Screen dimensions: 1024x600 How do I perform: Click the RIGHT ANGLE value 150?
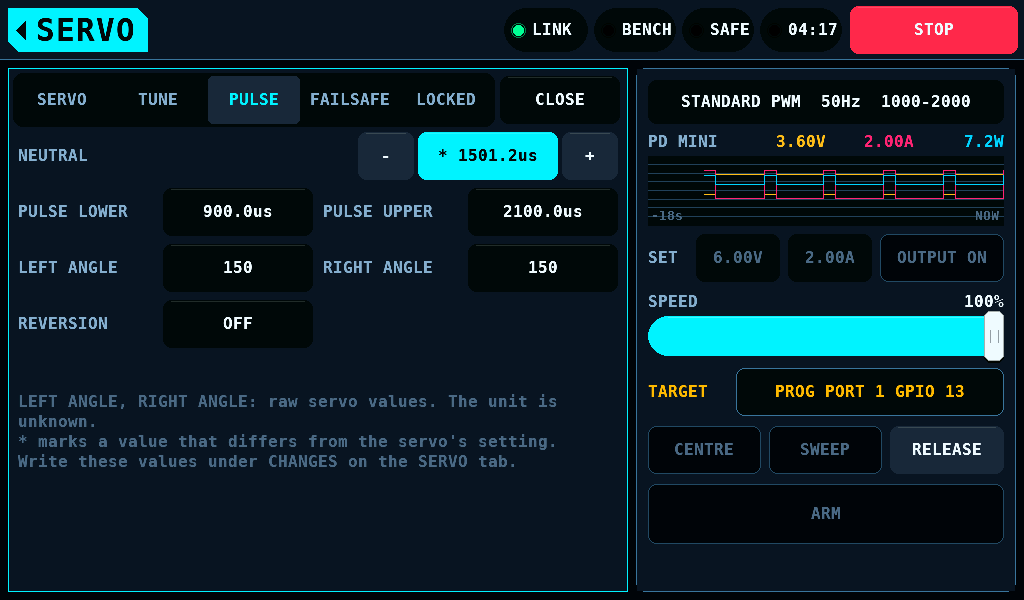[543, 268]
